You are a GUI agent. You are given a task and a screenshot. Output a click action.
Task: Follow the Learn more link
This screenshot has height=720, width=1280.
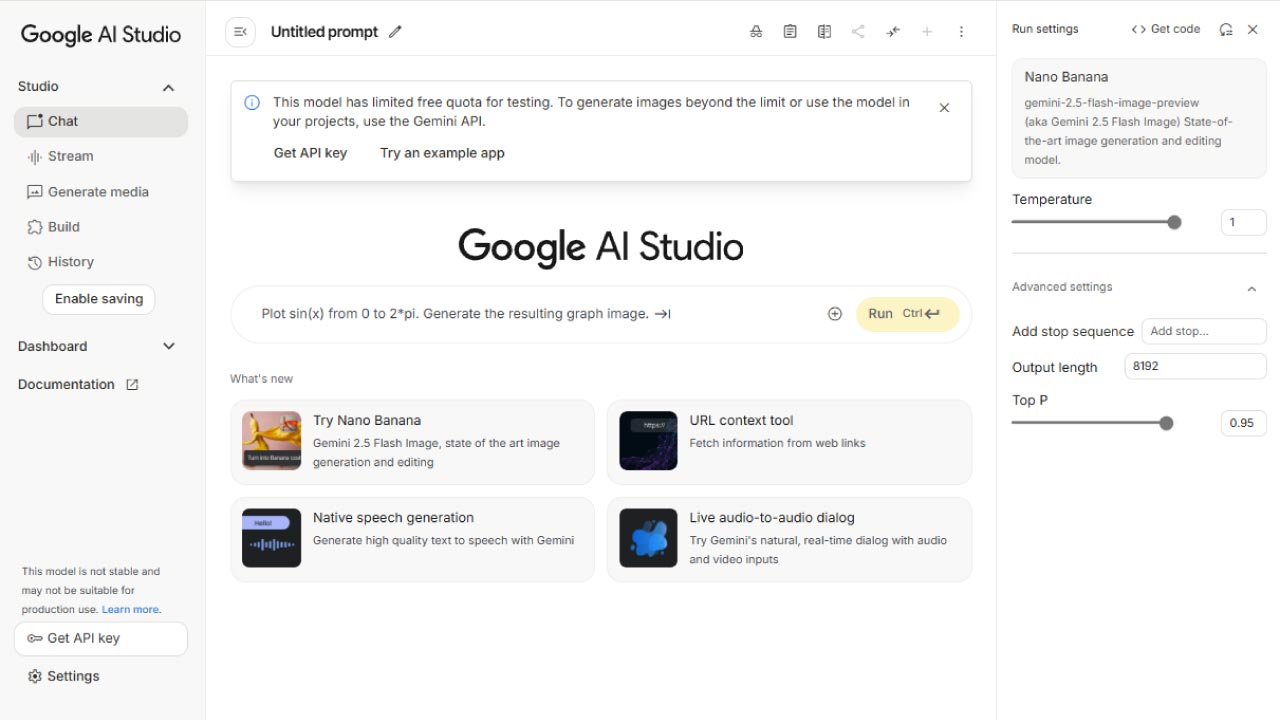pyautogui.click(x=130, y=610)
